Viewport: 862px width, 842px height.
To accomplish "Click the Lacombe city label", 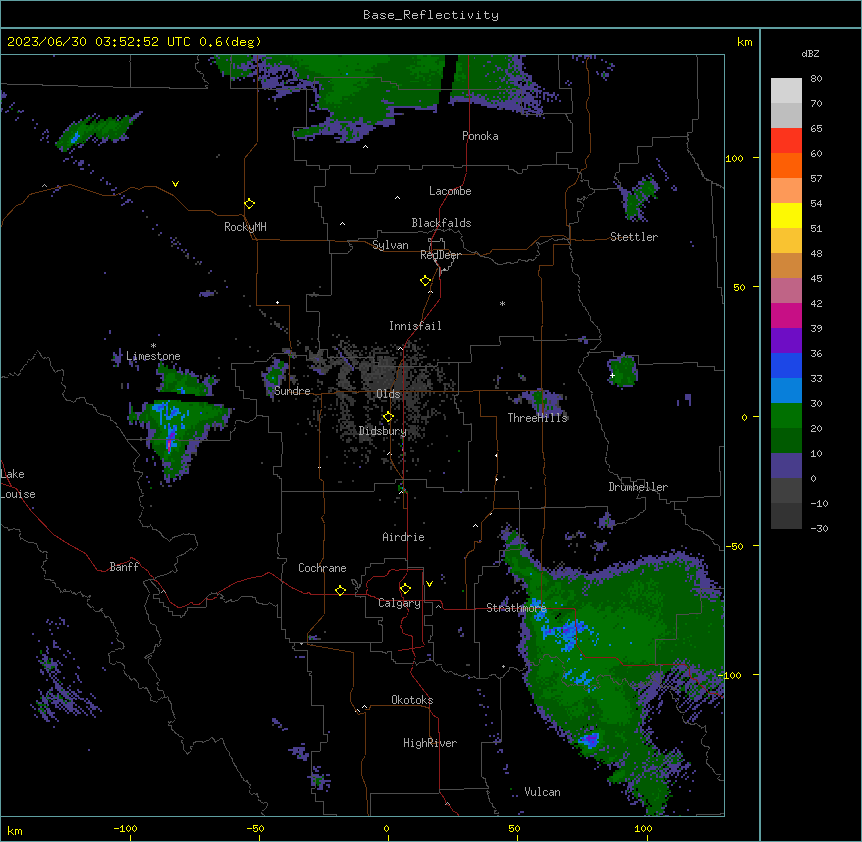I will pyautogui.click(x=450, y=191).
